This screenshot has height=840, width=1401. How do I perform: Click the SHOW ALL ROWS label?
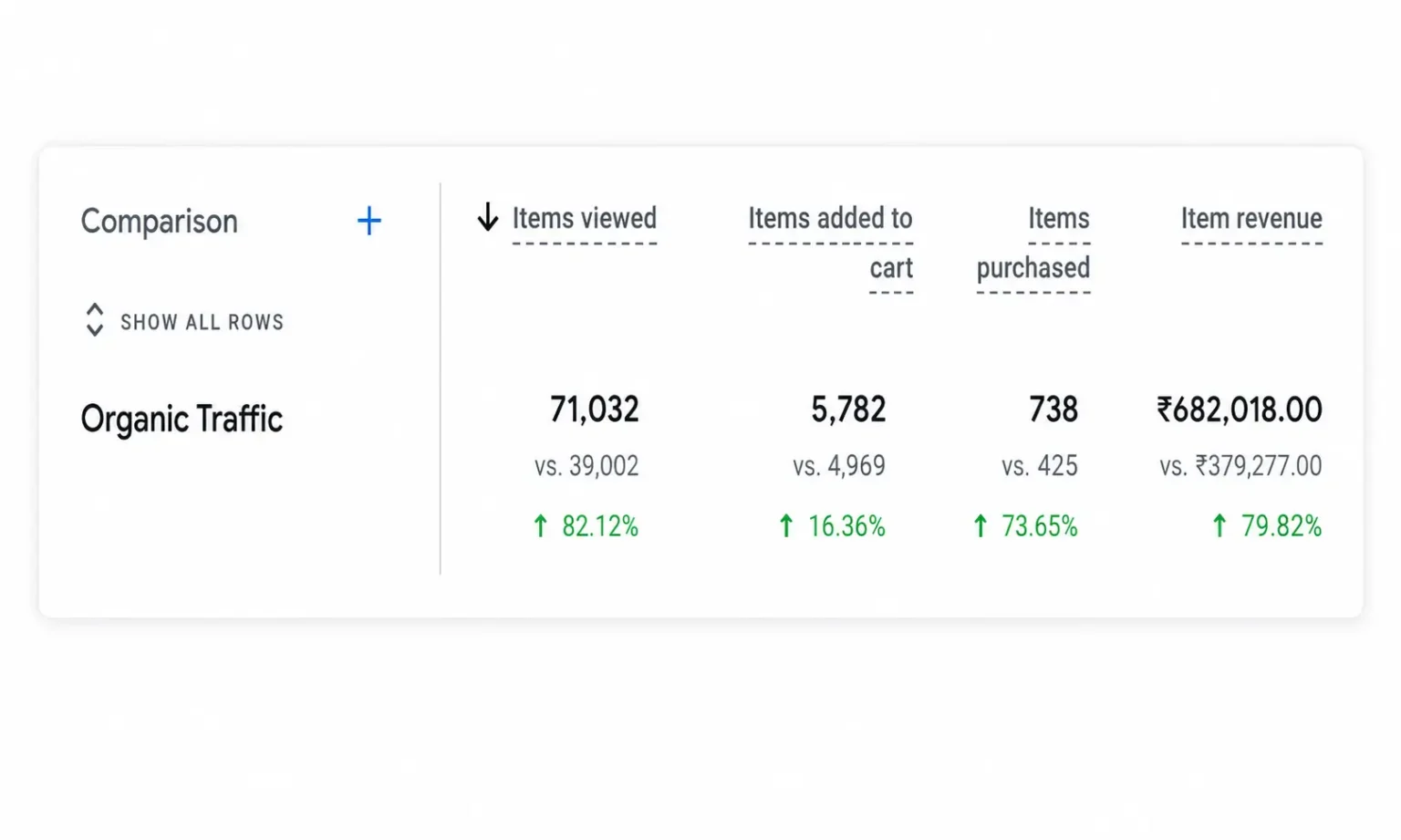coord(202,322)
